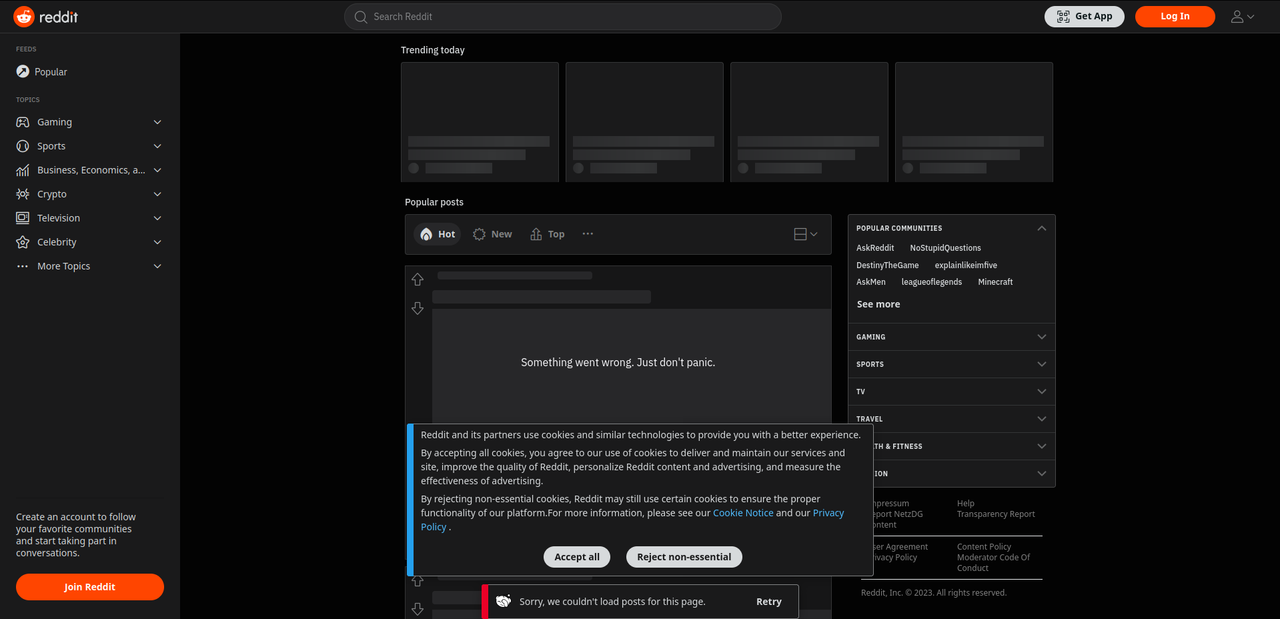The height and width of the screenshot is (619, 1280).
Task: Click Retry to reload posts
Action: (x=769, y=602)
